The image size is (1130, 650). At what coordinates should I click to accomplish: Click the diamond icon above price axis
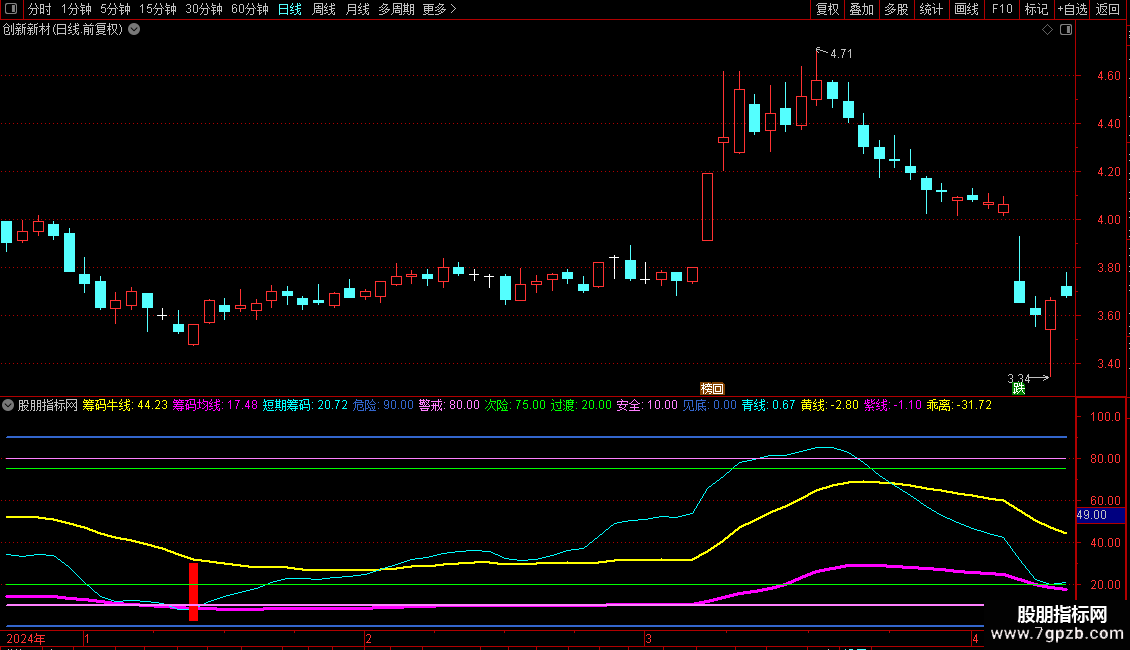click(1047, 30)
